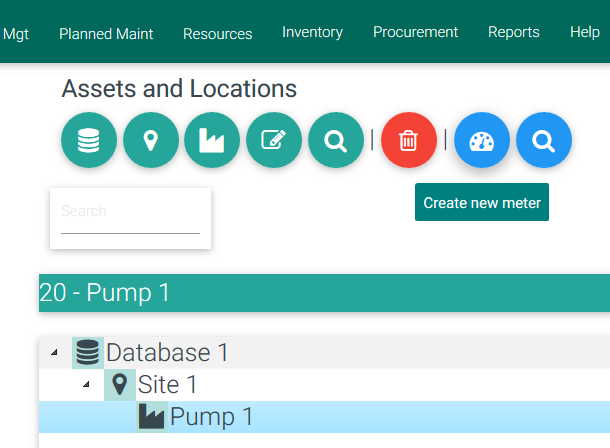
Task: Click the teal database stack toolbar button
Action: pos(89,140)
